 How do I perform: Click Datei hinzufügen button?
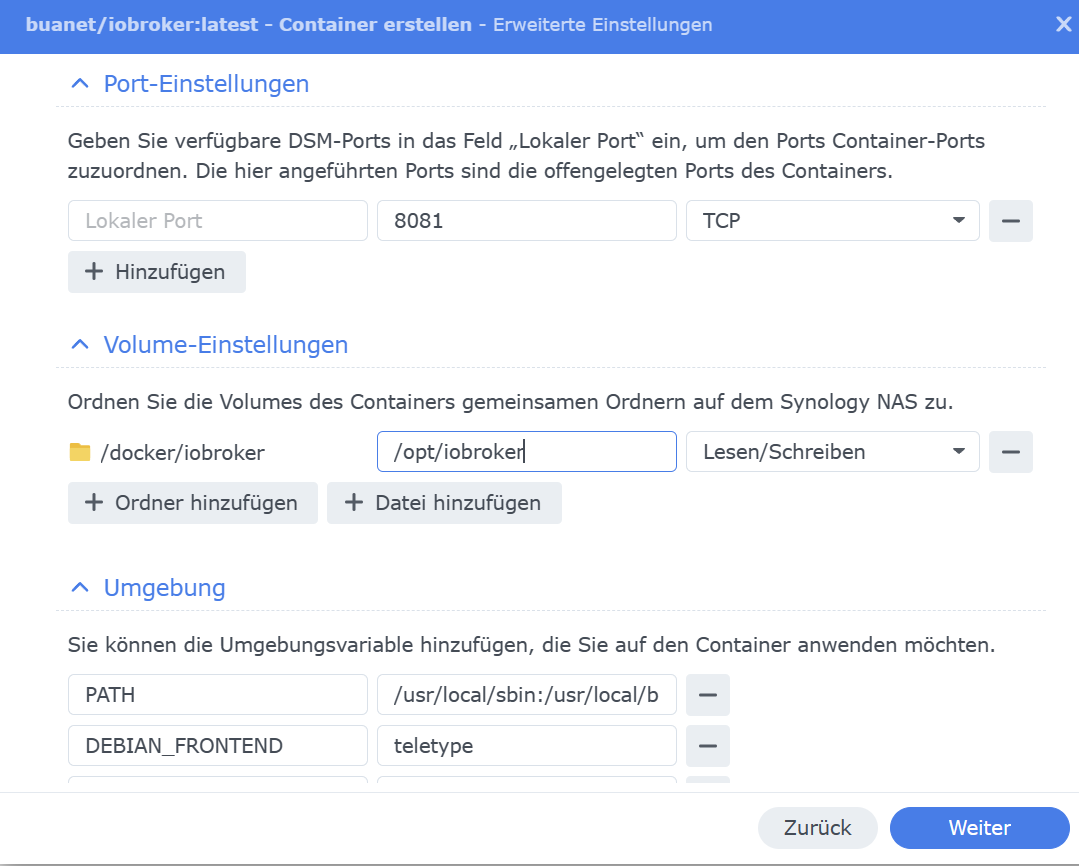(445, 503)
